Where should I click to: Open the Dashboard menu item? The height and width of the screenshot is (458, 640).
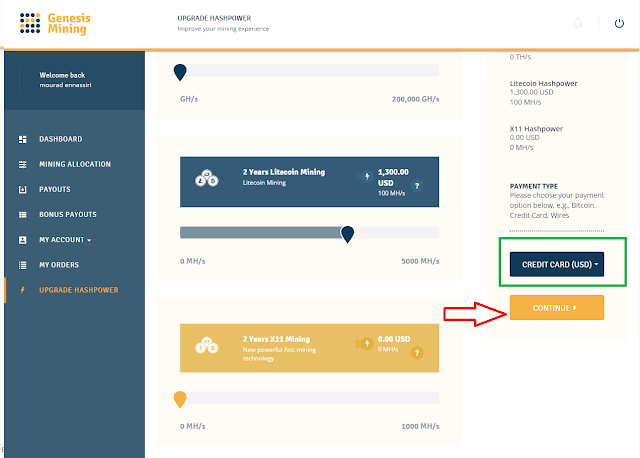tap(60, 139)
